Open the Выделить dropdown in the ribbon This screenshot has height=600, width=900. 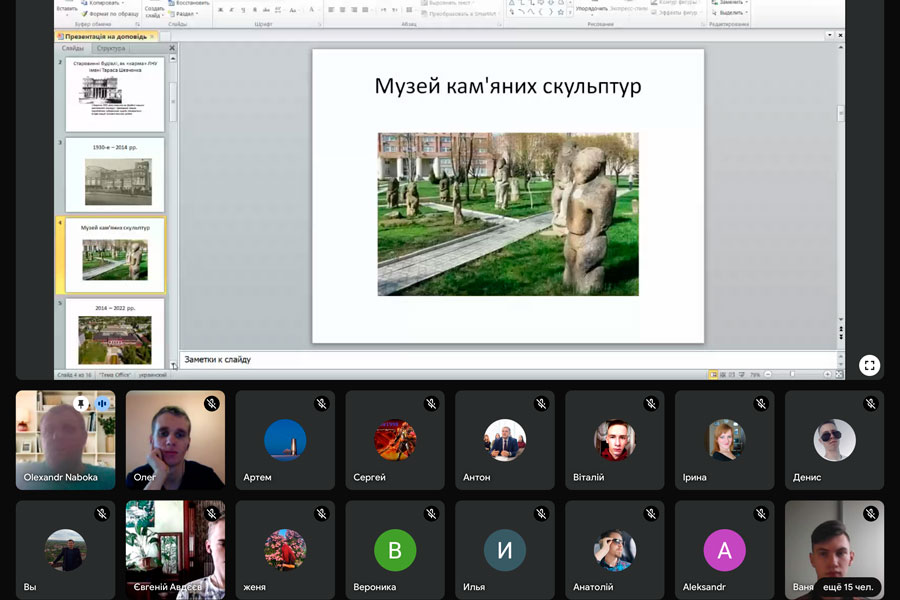point(731,13)
